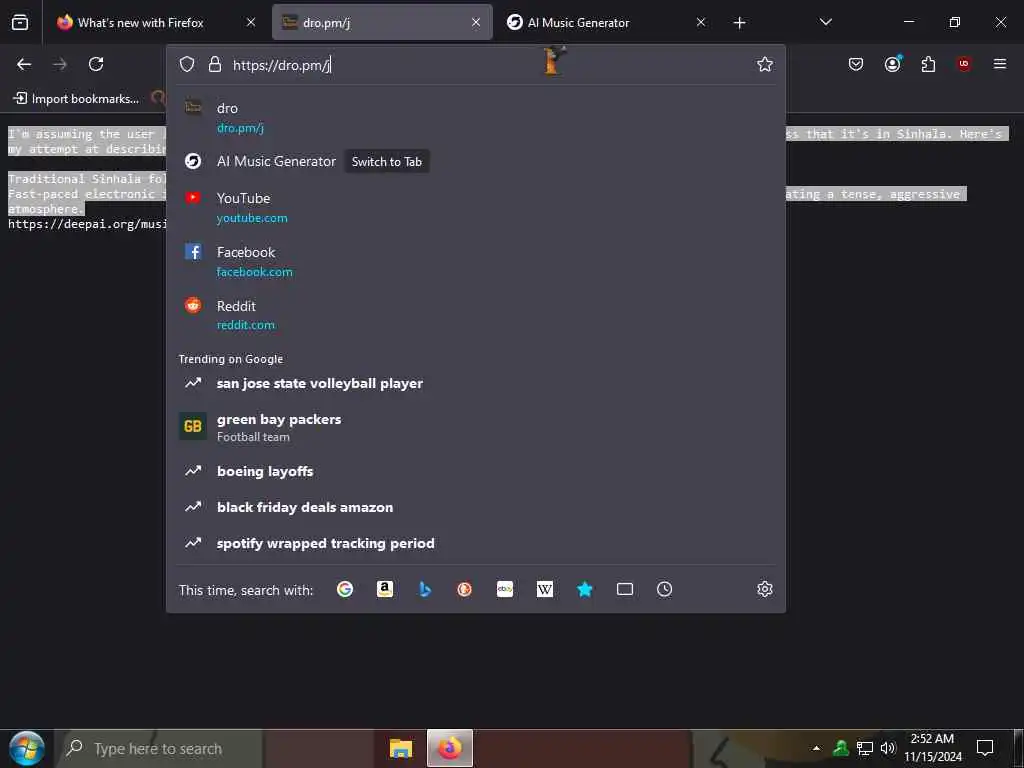Save page to Pocket
This screenshot has width=1024, height=768.
coord(856,64)
